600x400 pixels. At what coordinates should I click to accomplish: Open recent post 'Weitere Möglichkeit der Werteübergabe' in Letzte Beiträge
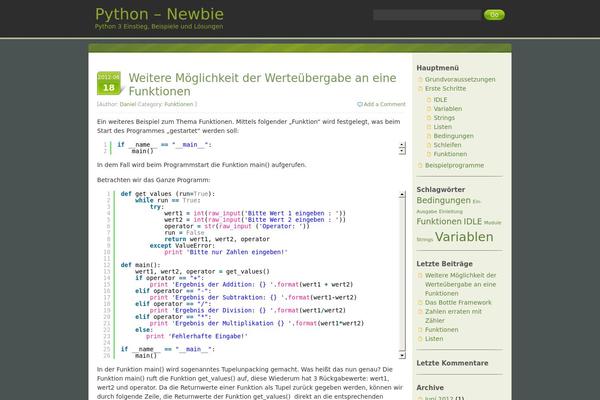click(460, 284)
